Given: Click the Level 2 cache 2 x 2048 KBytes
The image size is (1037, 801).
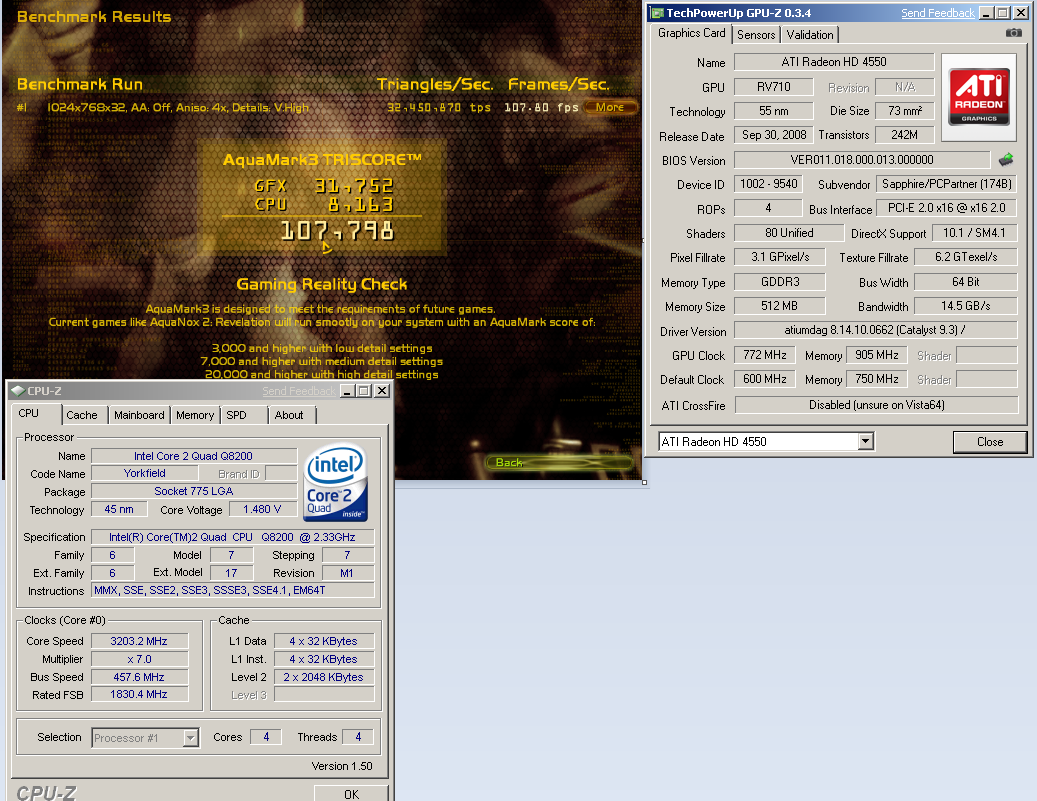Looking at the screenshot, I should pos(324,677).
